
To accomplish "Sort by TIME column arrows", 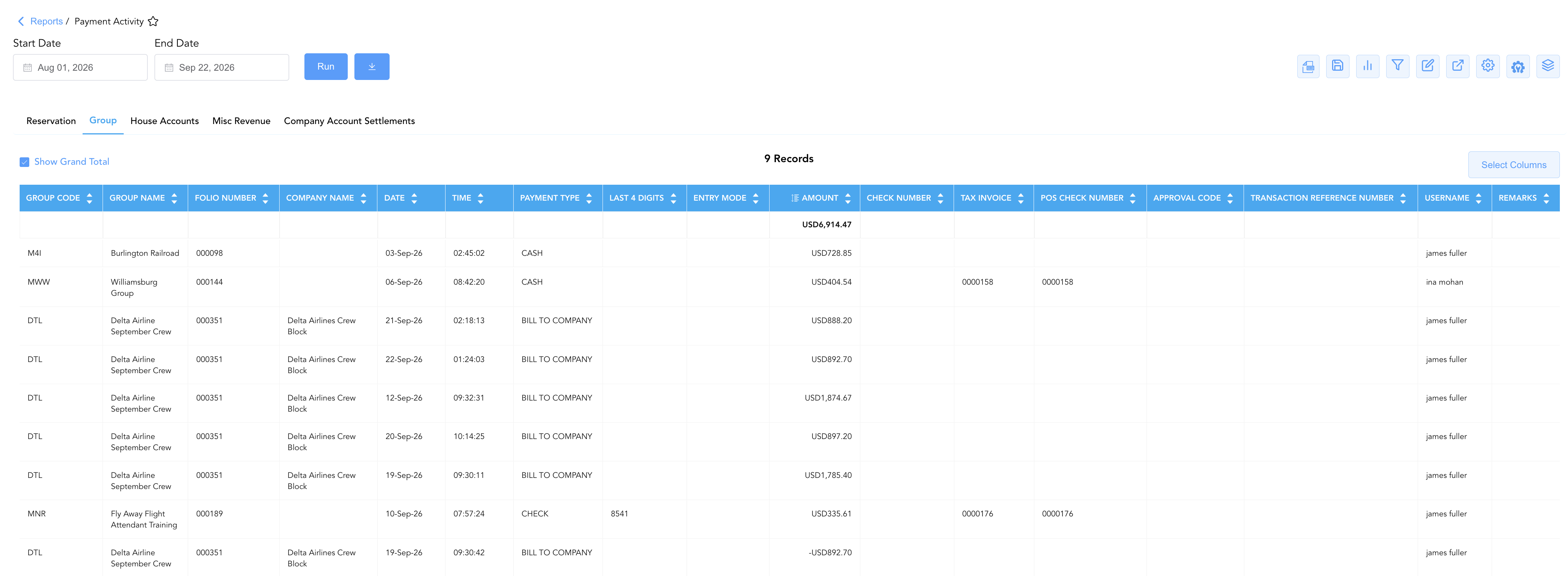I will click(x=480, y=198).
